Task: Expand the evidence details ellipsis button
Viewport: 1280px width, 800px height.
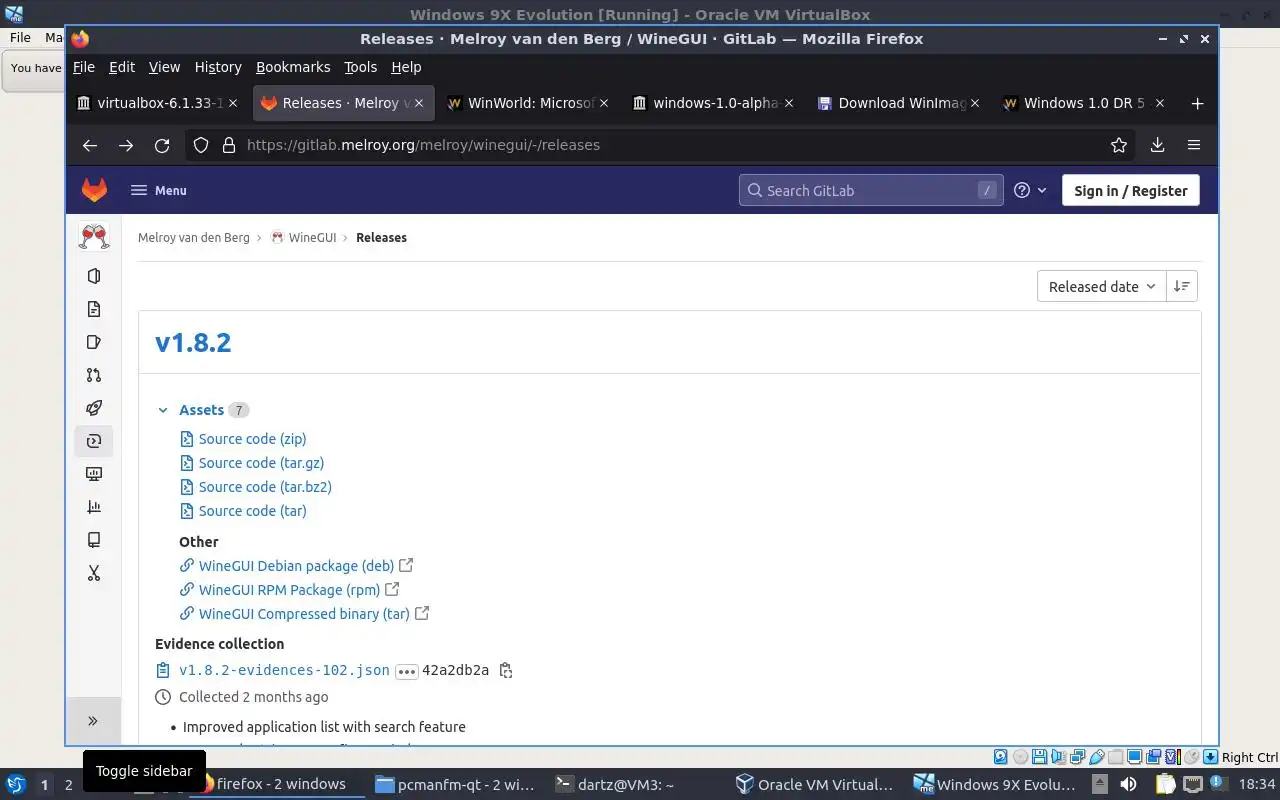Action: point(406,671)
